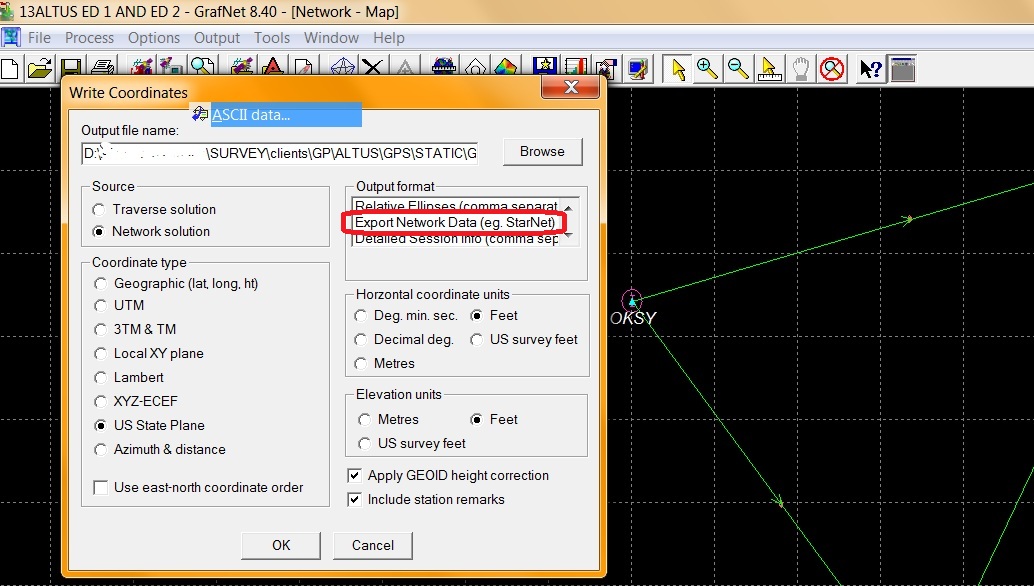This screenshot has width=1034, height=586.
Task: Select the hand pan tool
Action: pos(801,68)
